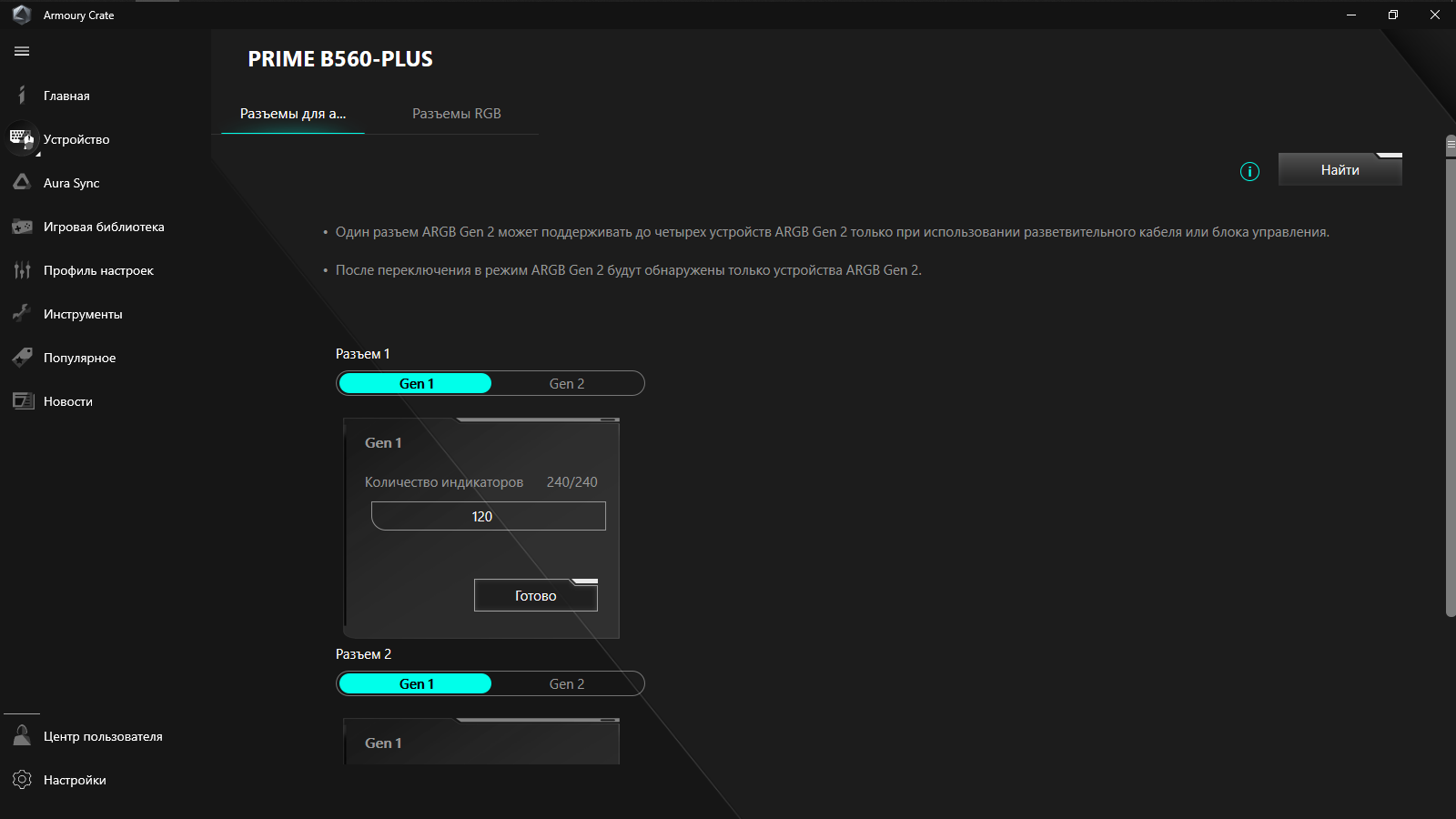
Task: Open Настройки menu item
Action: click(75, 780)
